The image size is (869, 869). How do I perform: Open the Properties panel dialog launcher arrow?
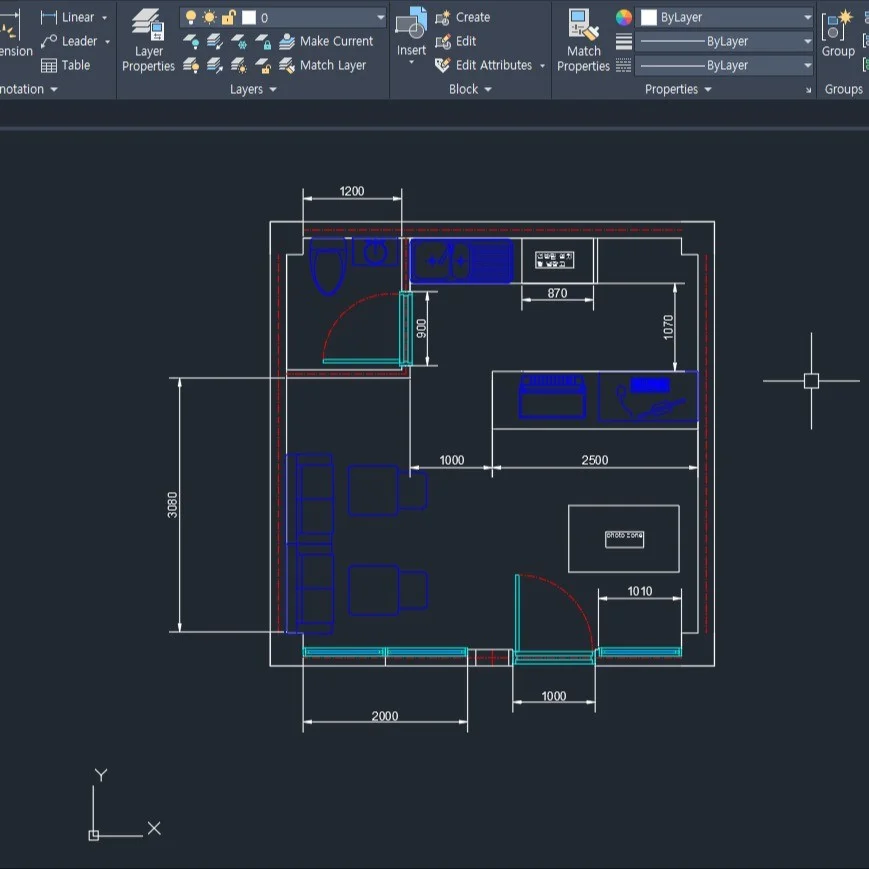click(x=808, y=90)
